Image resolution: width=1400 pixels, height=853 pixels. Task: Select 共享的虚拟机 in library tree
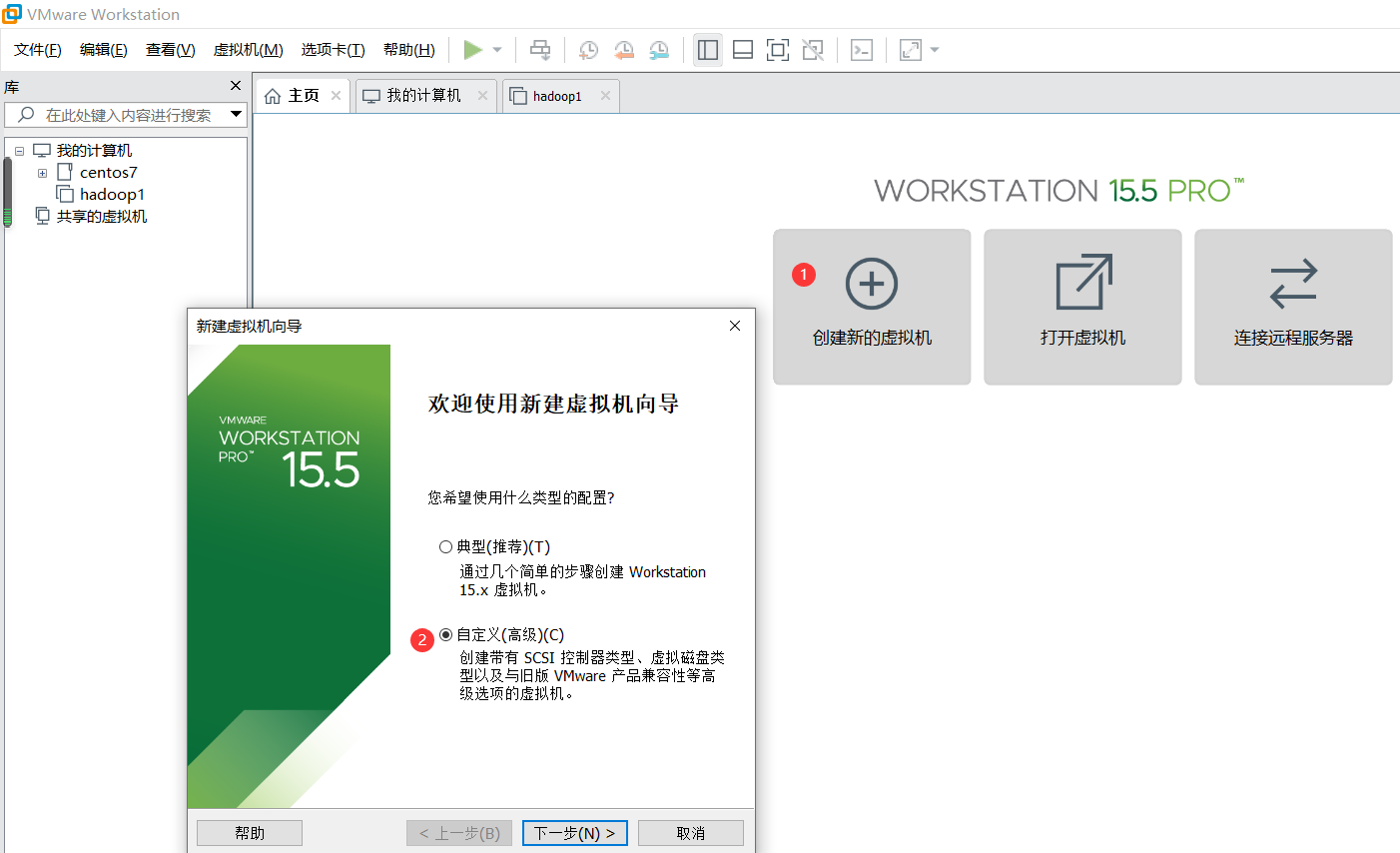click(101, 217)
